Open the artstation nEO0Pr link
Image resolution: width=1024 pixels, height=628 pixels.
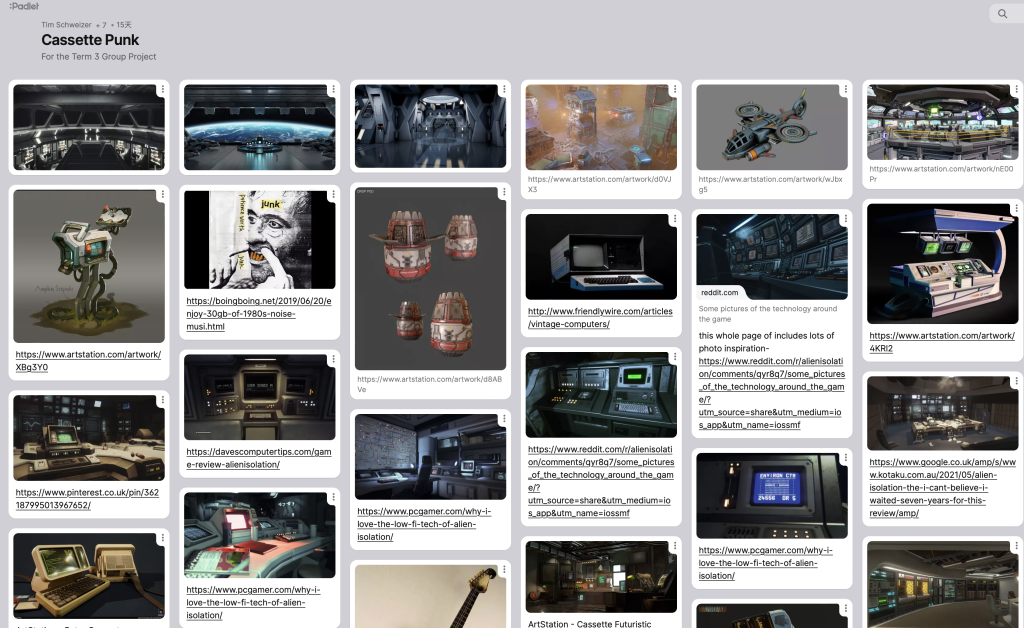pyautogui.click(x=941, y=174)
